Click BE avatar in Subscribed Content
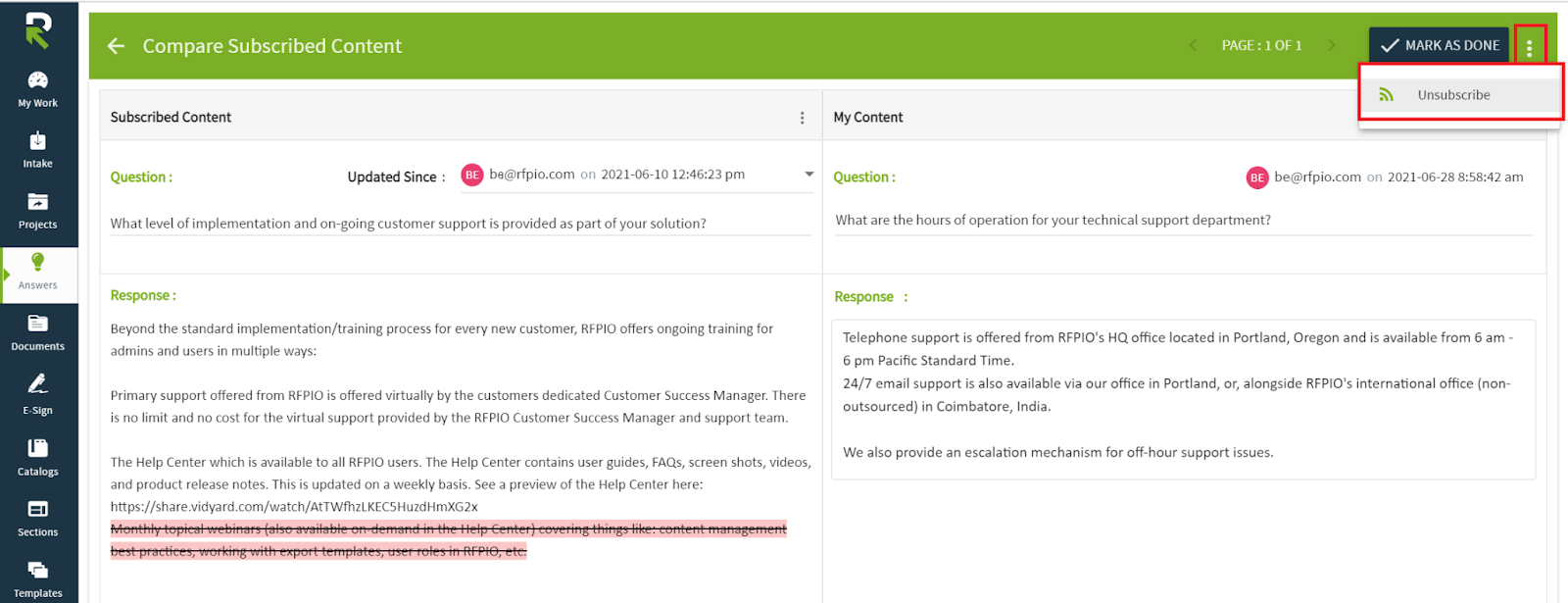Viewport: 1568px width, 603px height. tap(472, 175)
